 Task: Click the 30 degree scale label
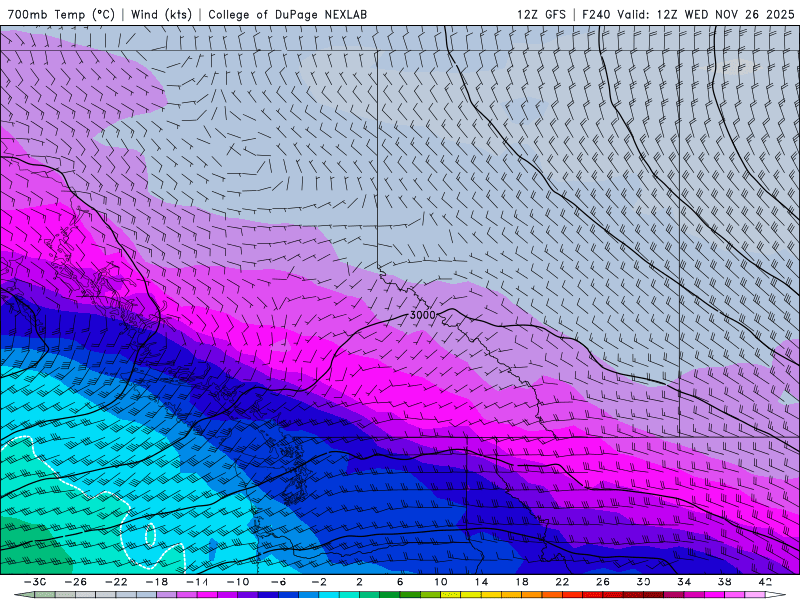click(643, 582)
